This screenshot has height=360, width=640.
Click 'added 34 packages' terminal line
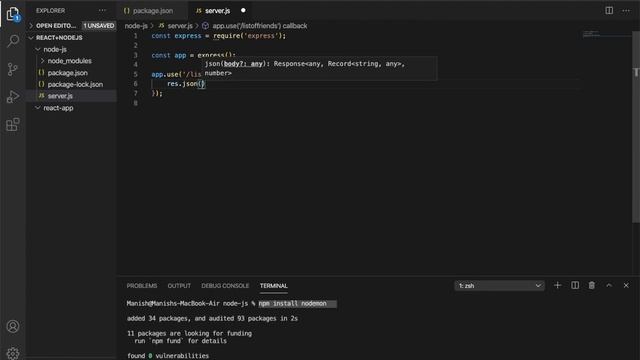[212, 318]
